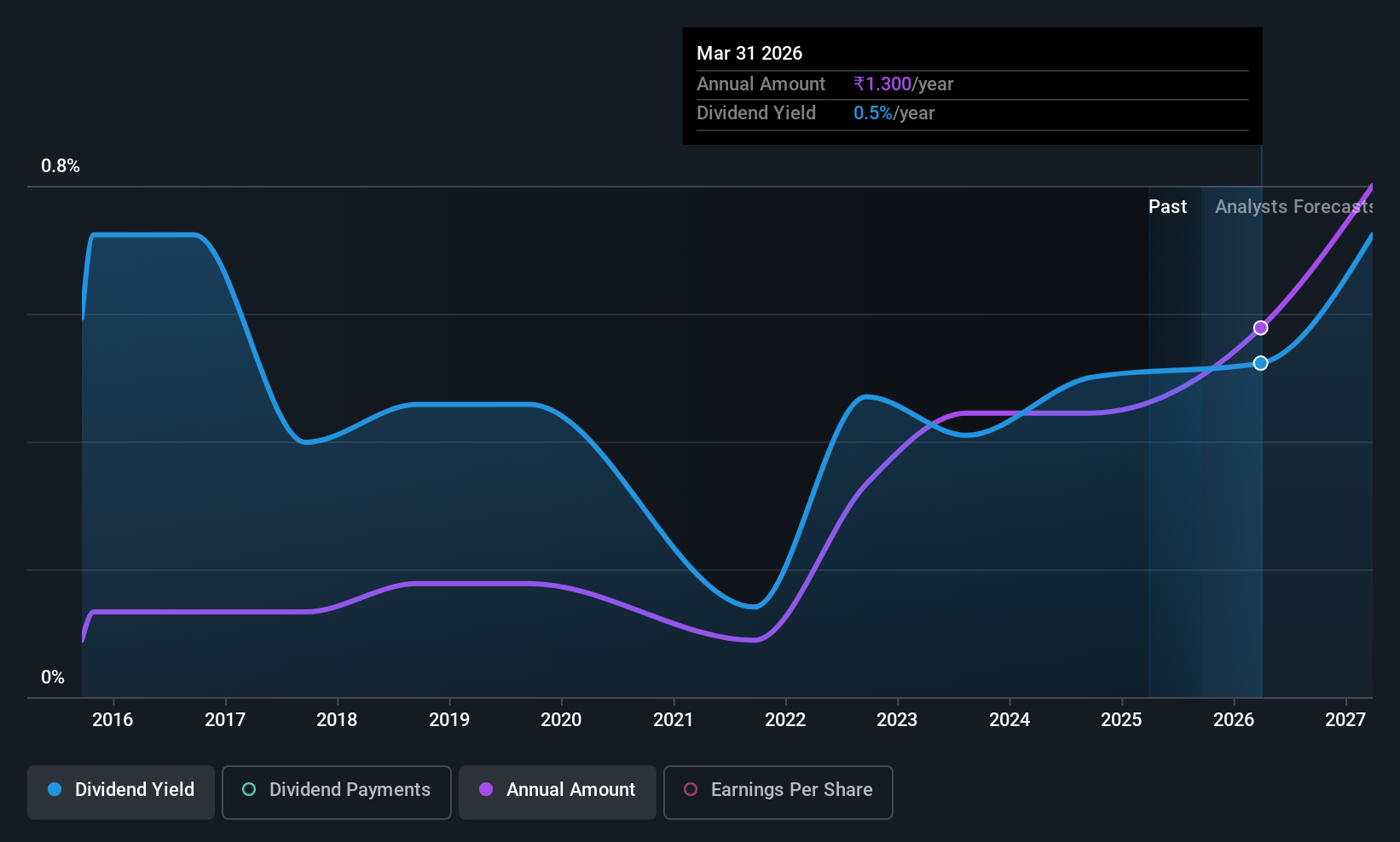Click the 0.8% y-axis label

[61, 166]
